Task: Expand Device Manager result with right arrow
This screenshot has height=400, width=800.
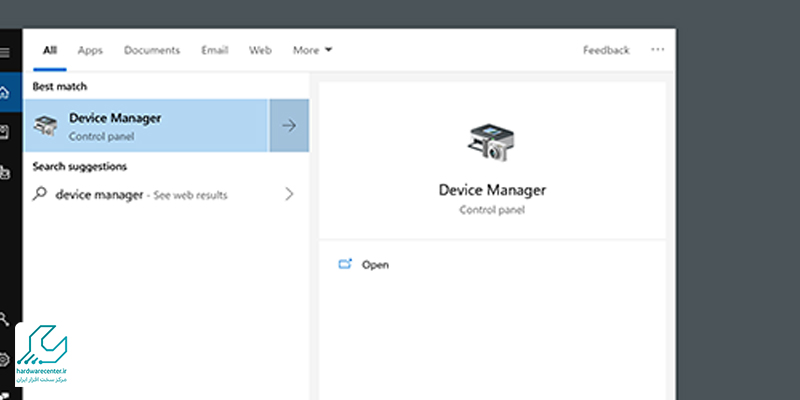Action: point(289,125)
